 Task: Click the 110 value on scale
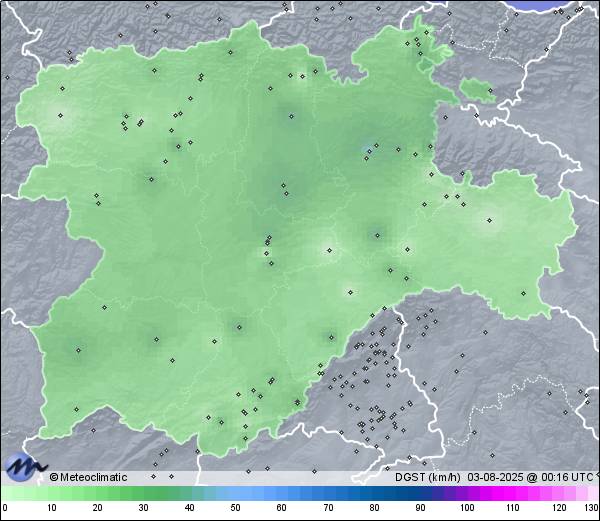513,508
